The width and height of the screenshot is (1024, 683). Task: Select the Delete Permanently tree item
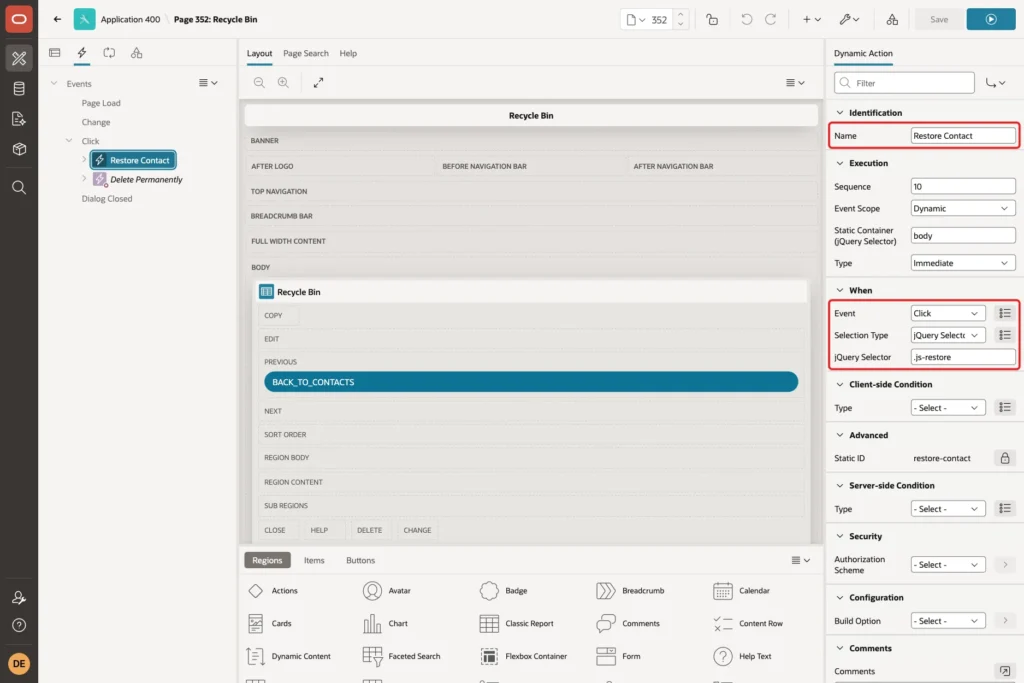click(146, 179)
